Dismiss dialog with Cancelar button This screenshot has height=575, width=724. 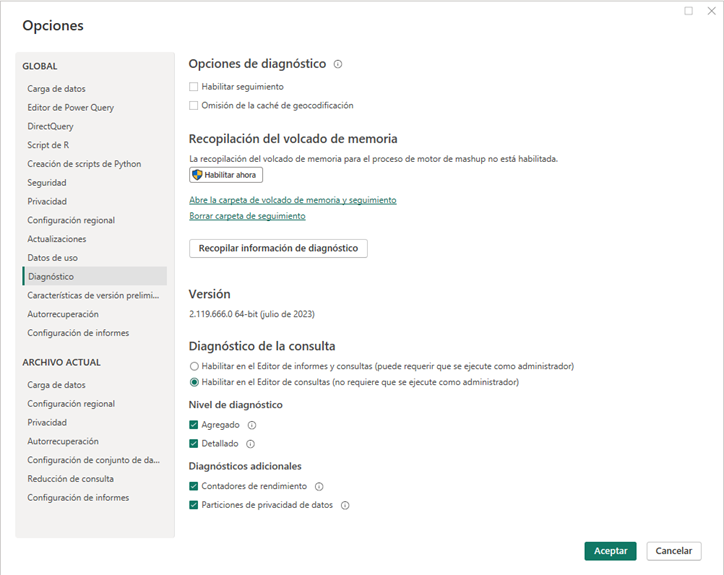click(674, 551)
